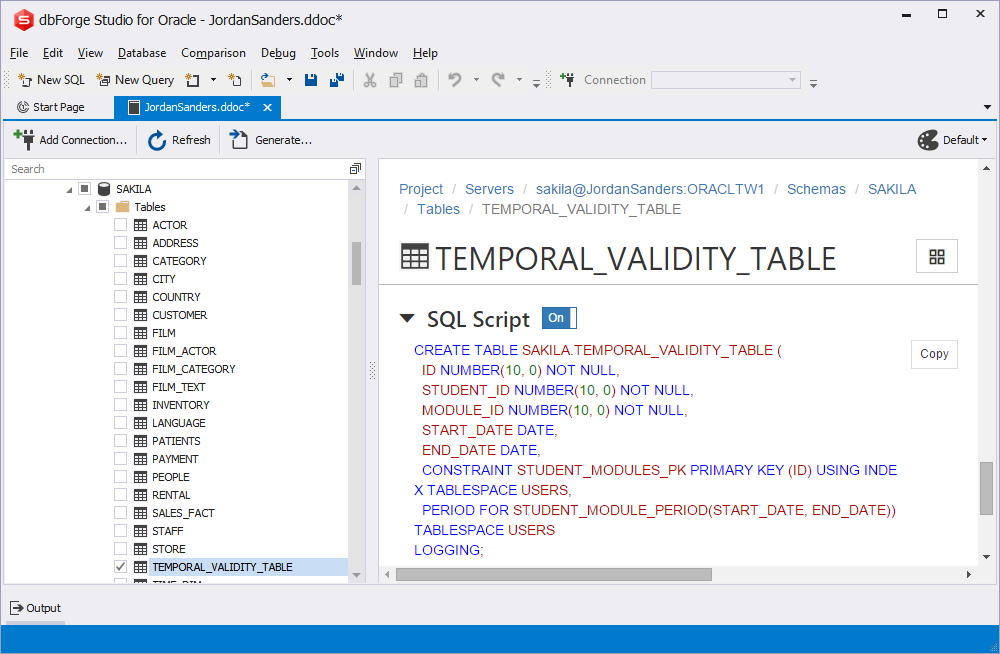Open the document tabs list dropdown
1000x654 pixels.
[x=987, y=107]
